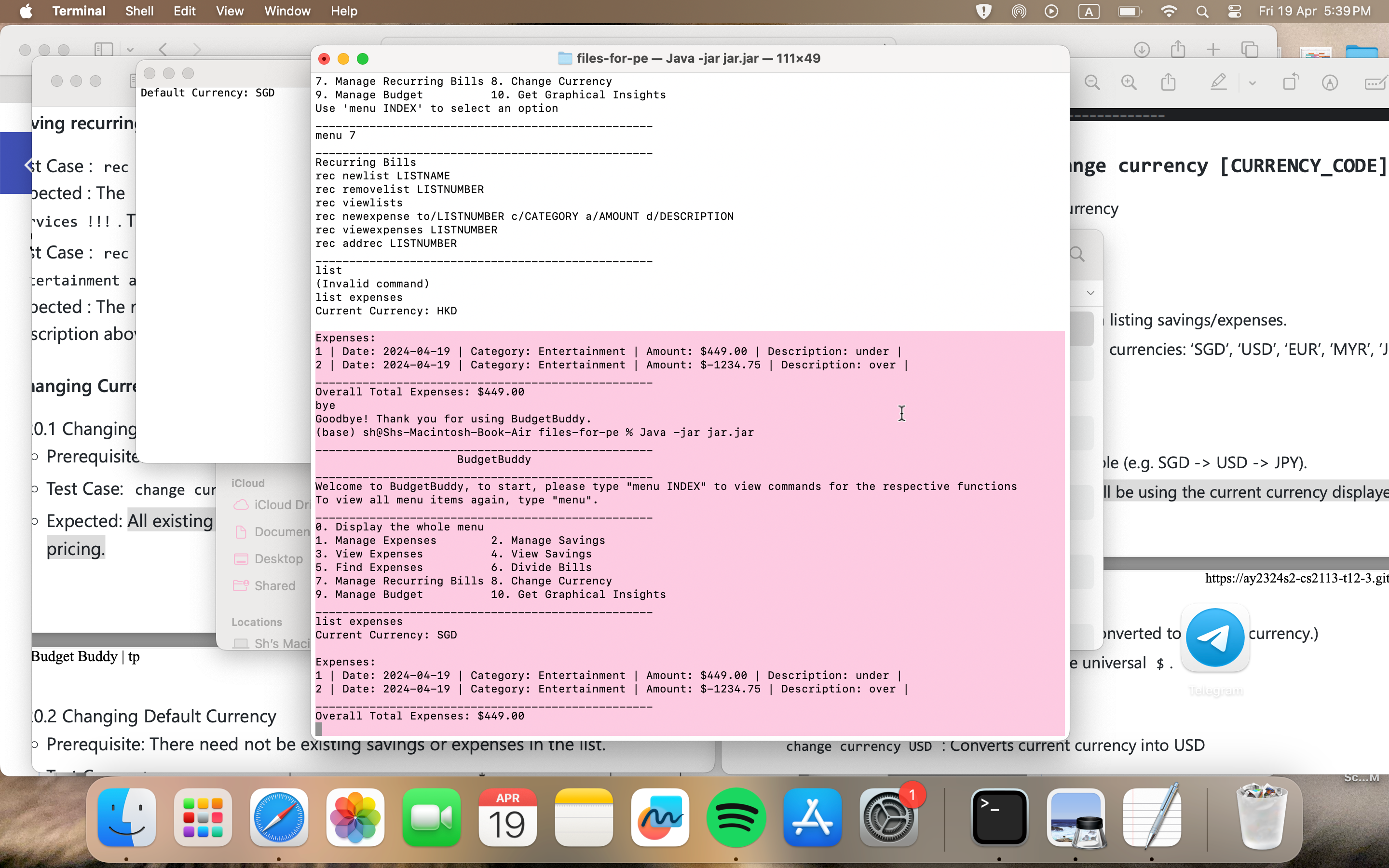This screenshot has width=1389, height=868.
Task: Expand the markup tools dropdown arrow
Action: pyautogui.click(x=1252, y=84)
